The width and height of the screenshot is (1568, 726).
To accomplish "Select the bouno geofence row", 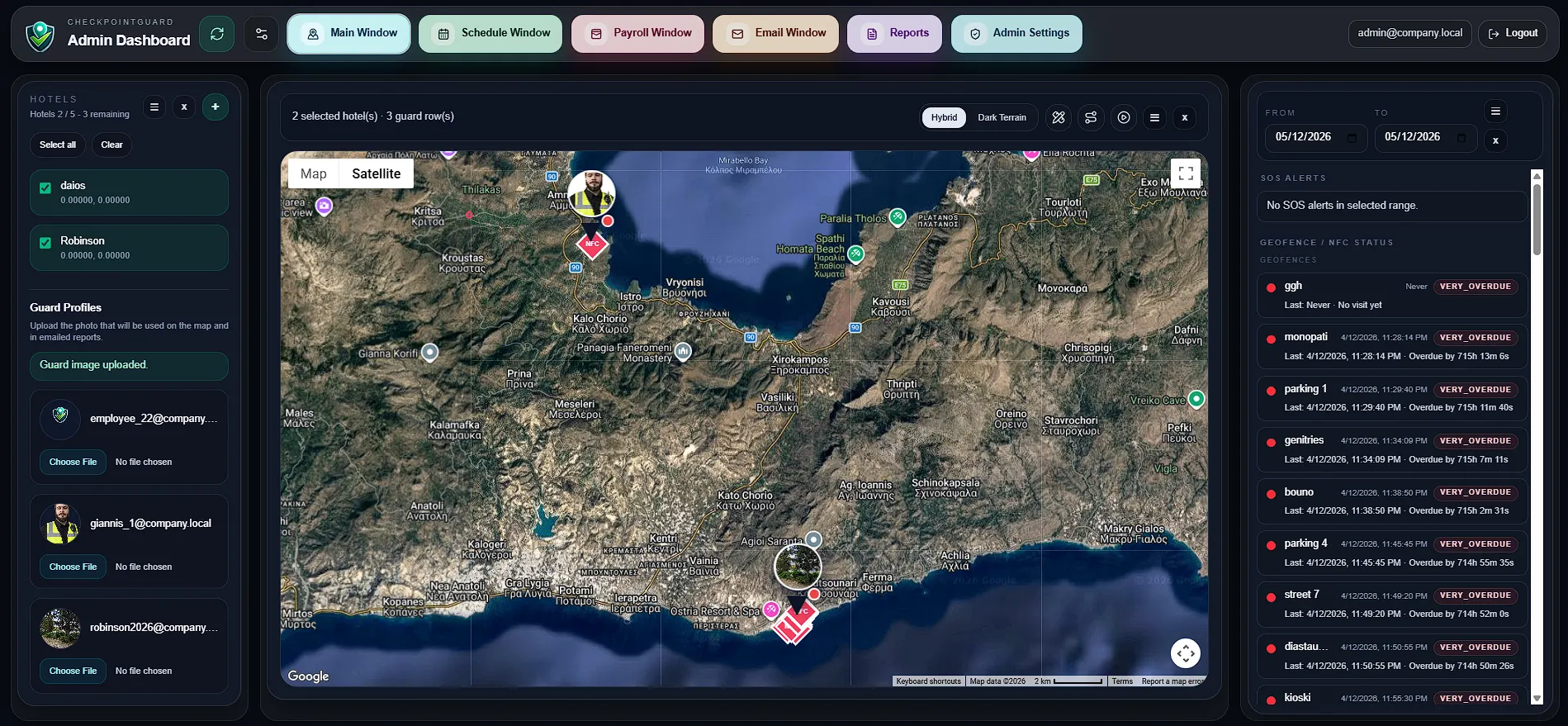I will click(1392, 501).
